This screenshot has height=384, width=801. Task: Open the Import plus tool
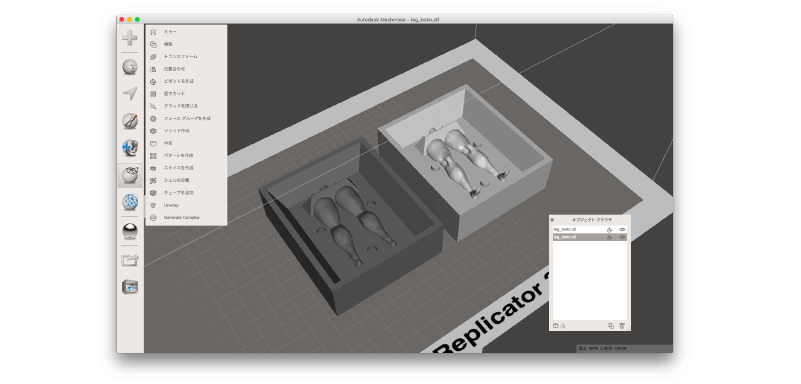coord(130,38)
